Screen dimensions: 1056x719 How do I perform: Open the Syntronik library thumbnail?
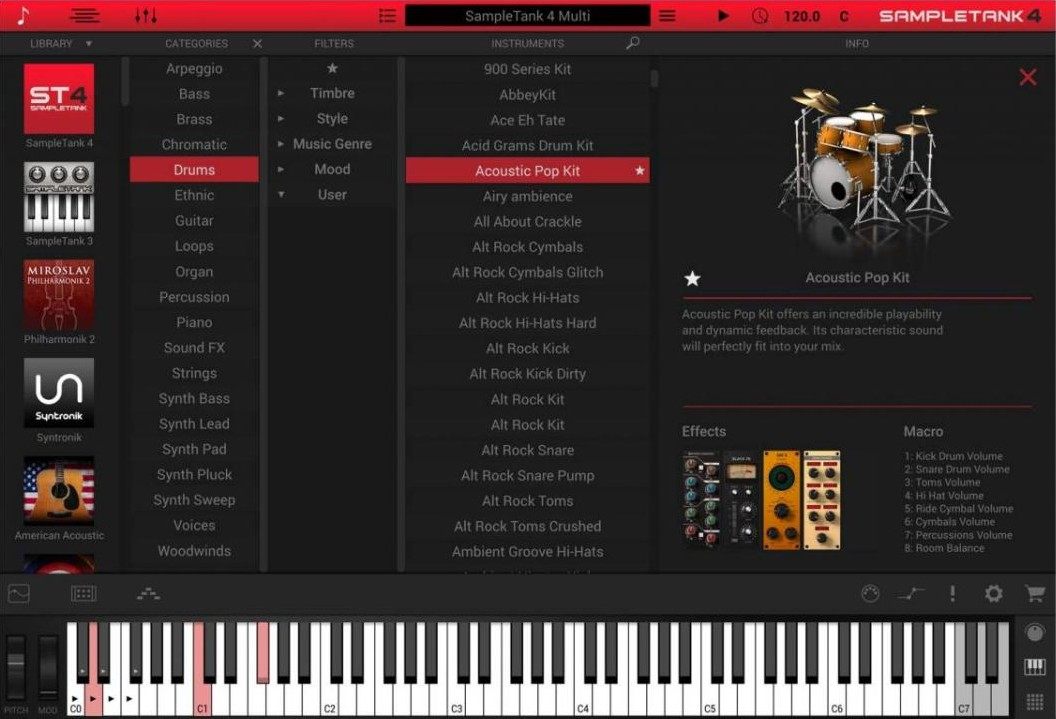click(x=57, y=392)
